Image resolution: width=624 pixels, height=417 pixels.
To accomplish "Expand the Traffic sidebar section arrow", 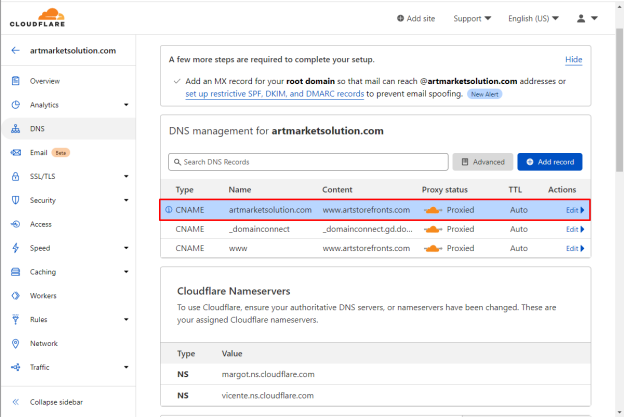I will pyautogui.click(x=126, y=367).
